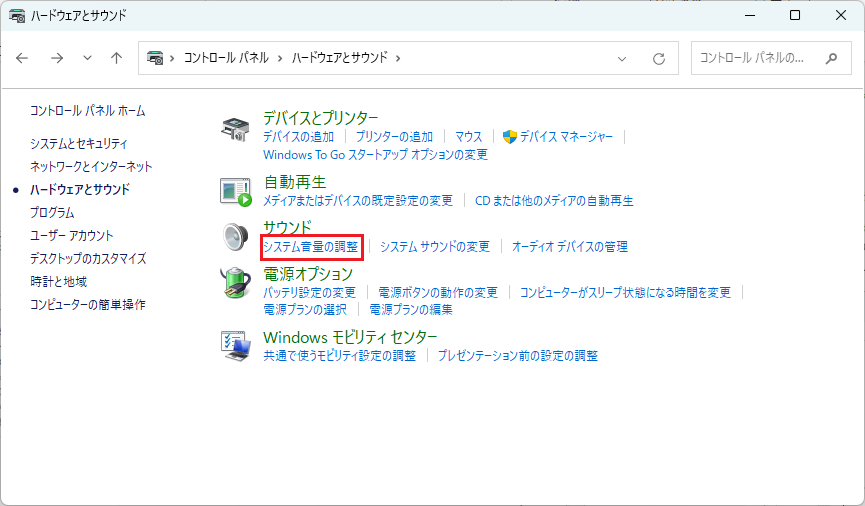Viewport: 865px width, 506px height.
Task: Click ハードウェアとサウンド in the breadcrumb
Action: pyautogui.click(x=339, y=57)
